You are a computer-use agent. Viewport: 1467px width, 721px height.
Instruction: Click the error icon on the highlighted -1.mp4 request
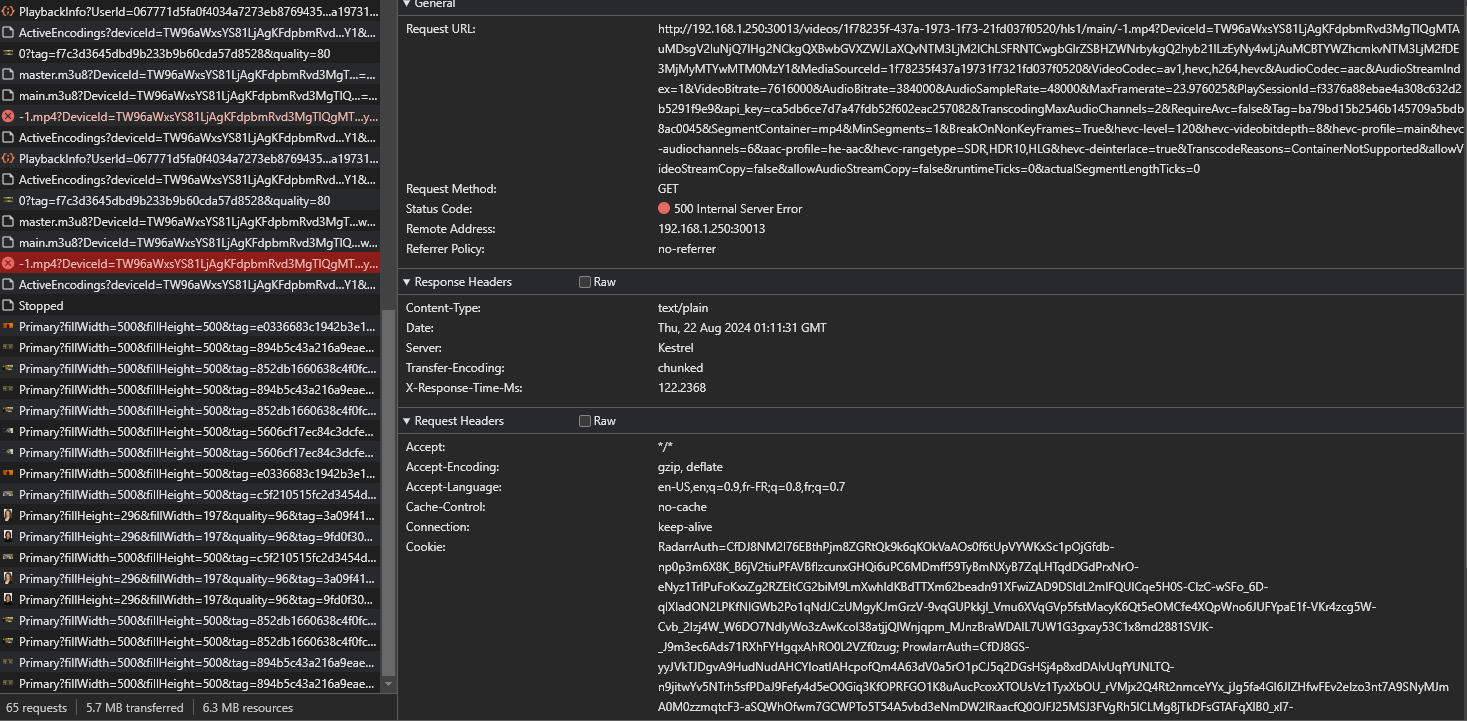(9, 264)
